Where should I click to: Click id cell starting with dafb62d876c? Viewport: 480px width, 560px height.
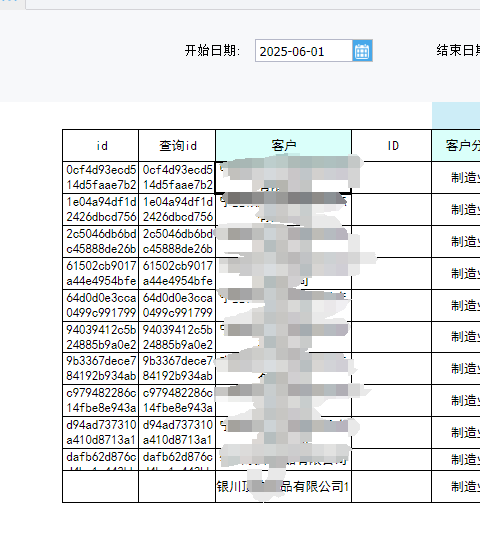point(101,459)
